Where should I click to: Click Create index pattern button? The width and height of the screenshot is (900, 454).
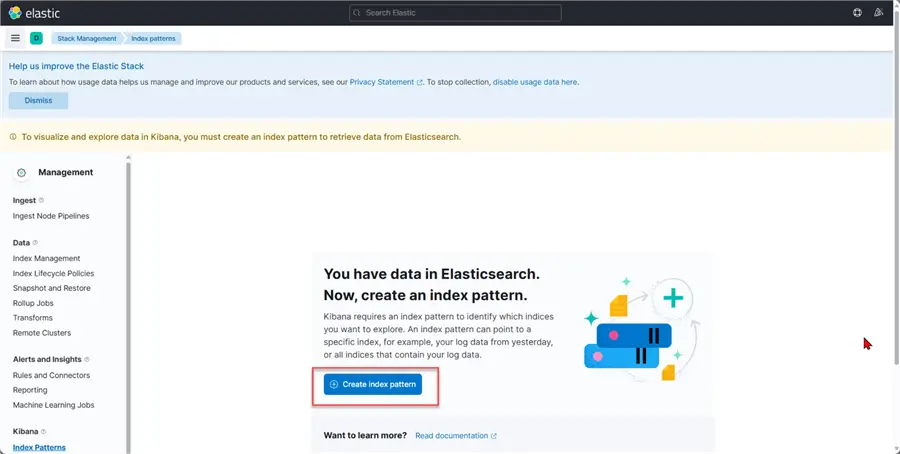click(373, 385)
